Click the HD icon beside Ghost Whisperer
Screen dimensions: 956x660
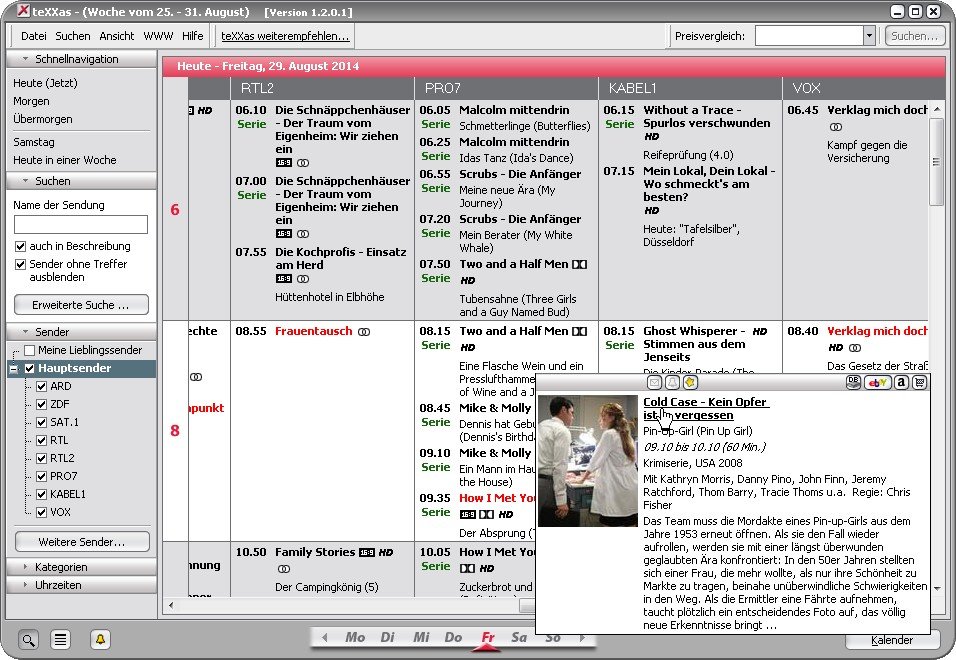(760, 332)
